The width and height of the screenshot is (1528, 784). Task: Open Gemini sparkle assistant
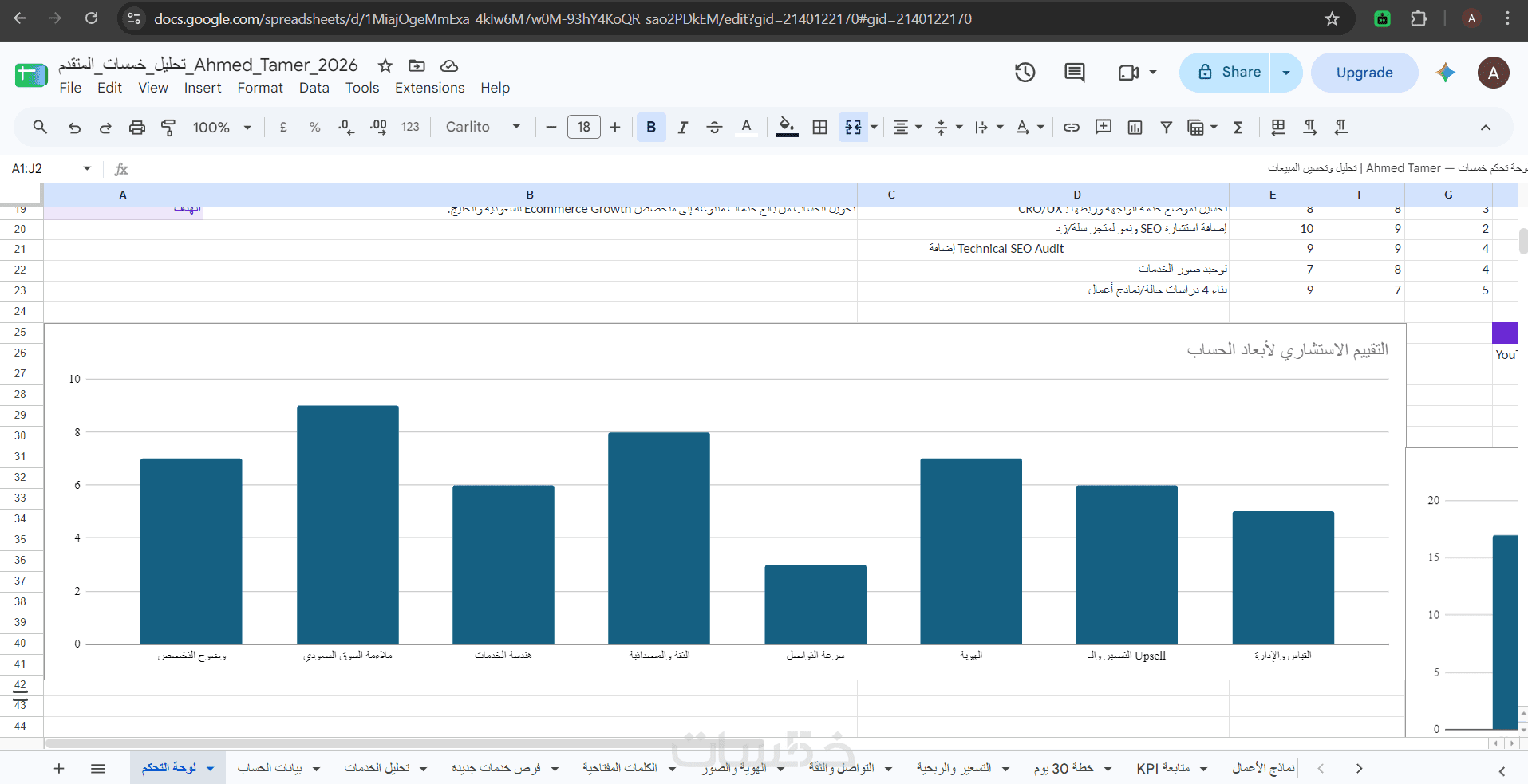pyautogui.click(x=1445, y=73)
